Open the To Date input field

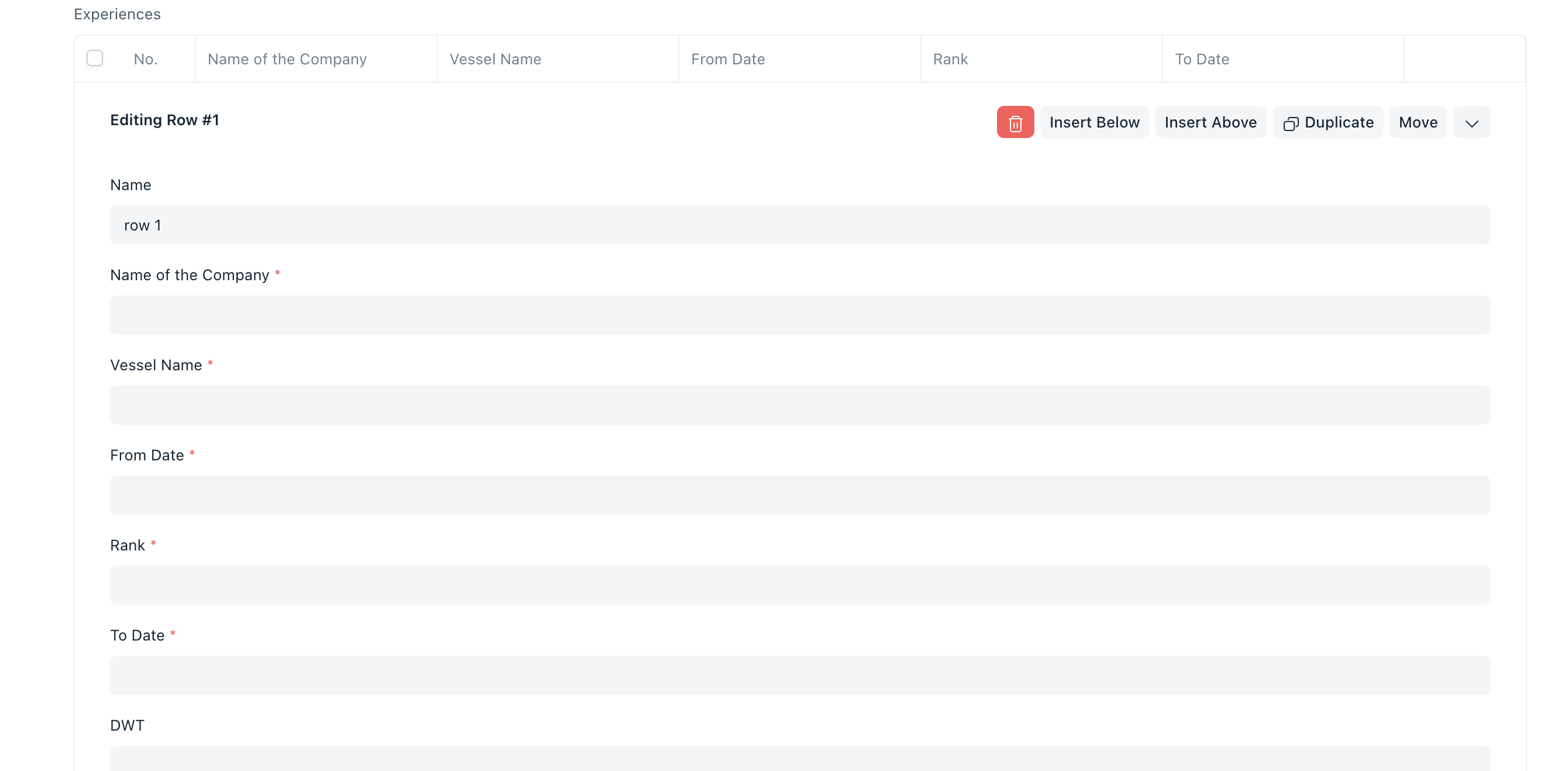(x=799, y=676)
